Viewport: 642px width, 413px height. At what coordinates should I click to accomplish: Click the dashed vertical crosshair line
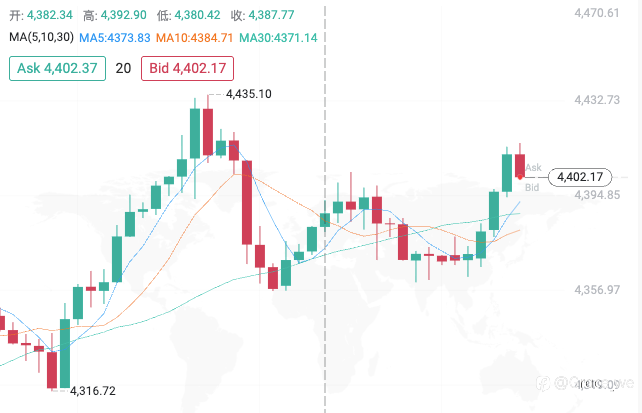click(x=325, y=210)
